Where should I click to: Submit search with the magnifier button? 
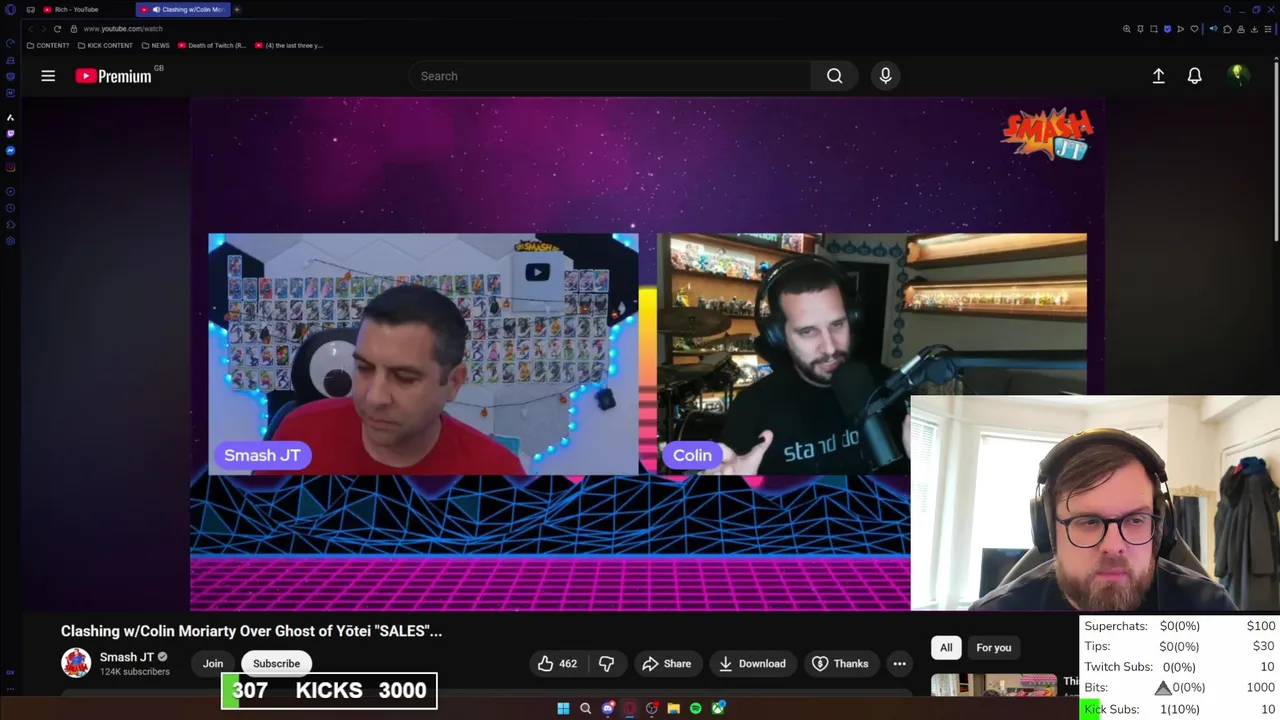pos(834,76)
